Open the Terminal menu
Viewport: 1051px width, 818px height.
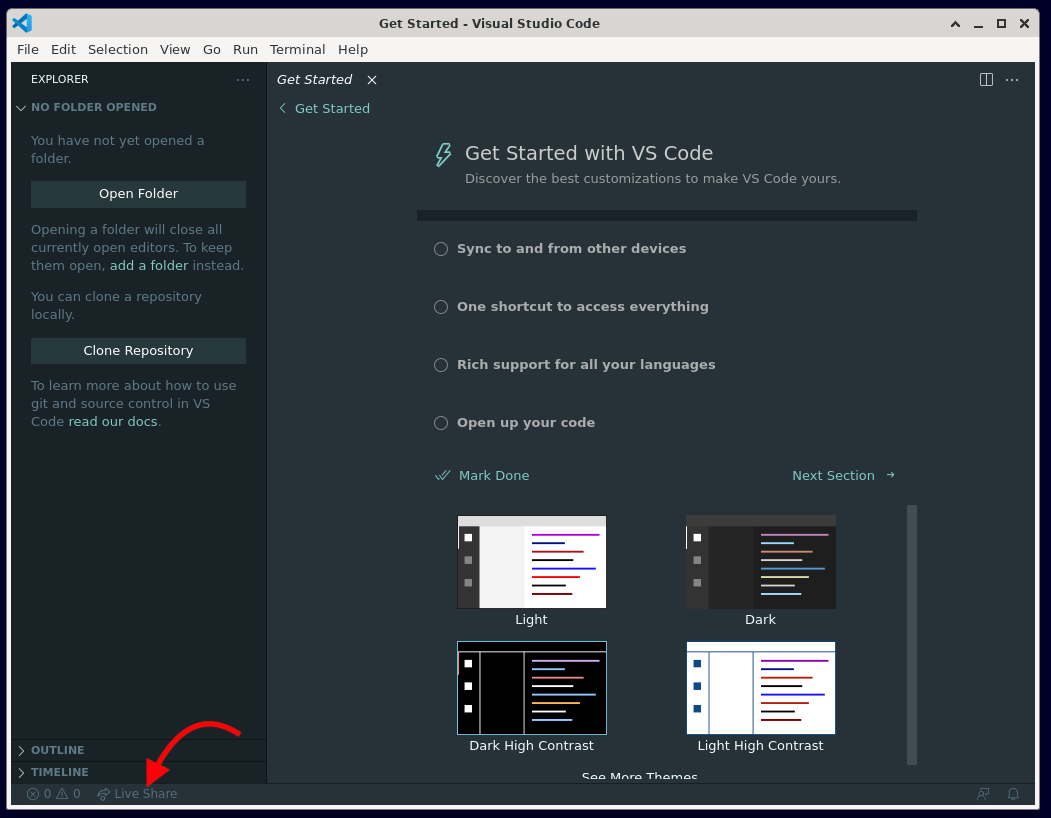[x=297, y=49]
